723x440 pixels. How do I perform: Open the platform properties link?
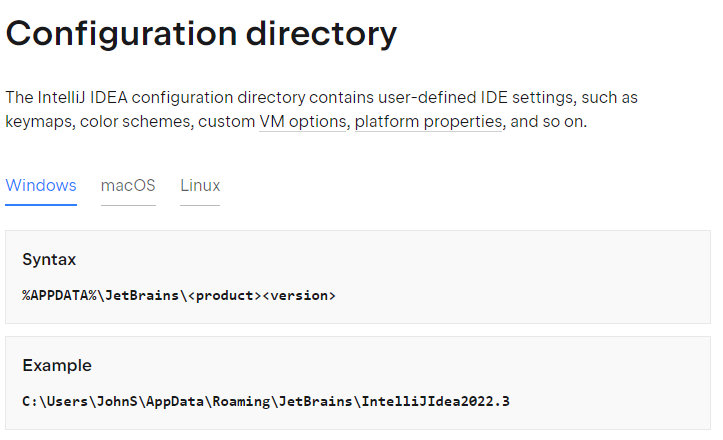tap(428, 122)
